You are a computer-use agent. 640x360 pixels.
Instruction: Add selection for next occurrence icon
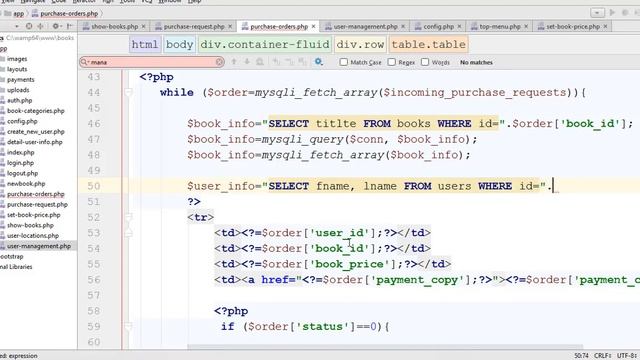pyautogui.click(x=276, y=62)
